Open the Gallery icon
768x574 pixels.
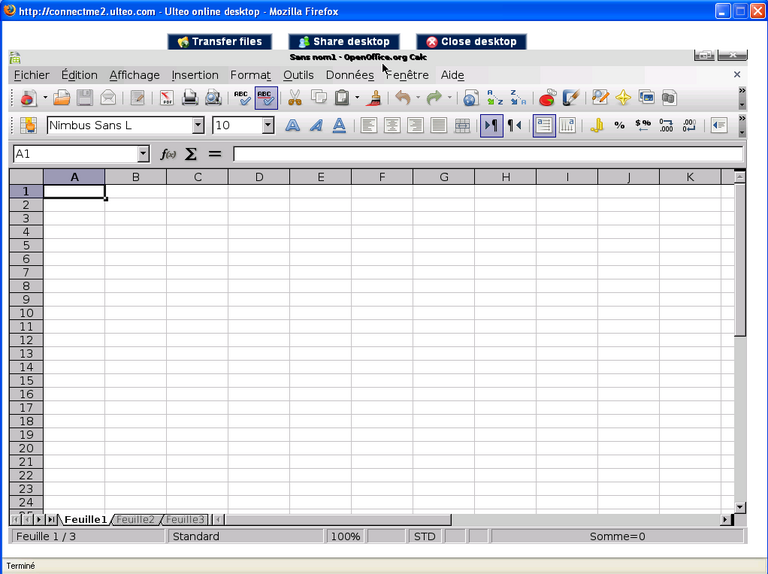(x=646, y=98)
